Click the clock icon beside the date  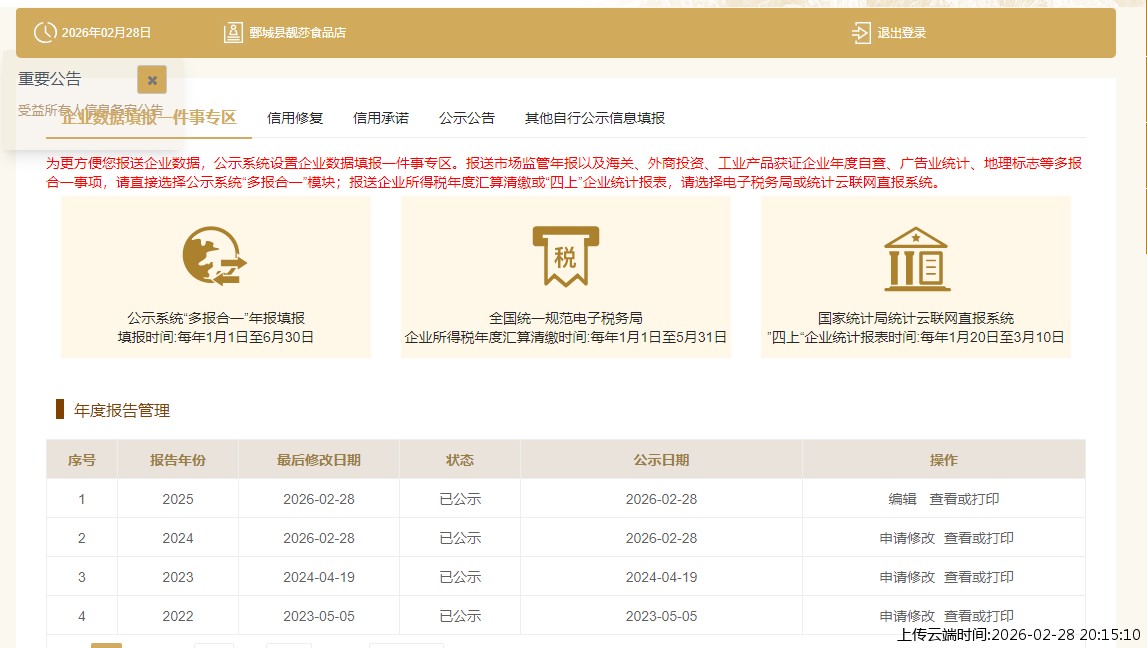45,33
